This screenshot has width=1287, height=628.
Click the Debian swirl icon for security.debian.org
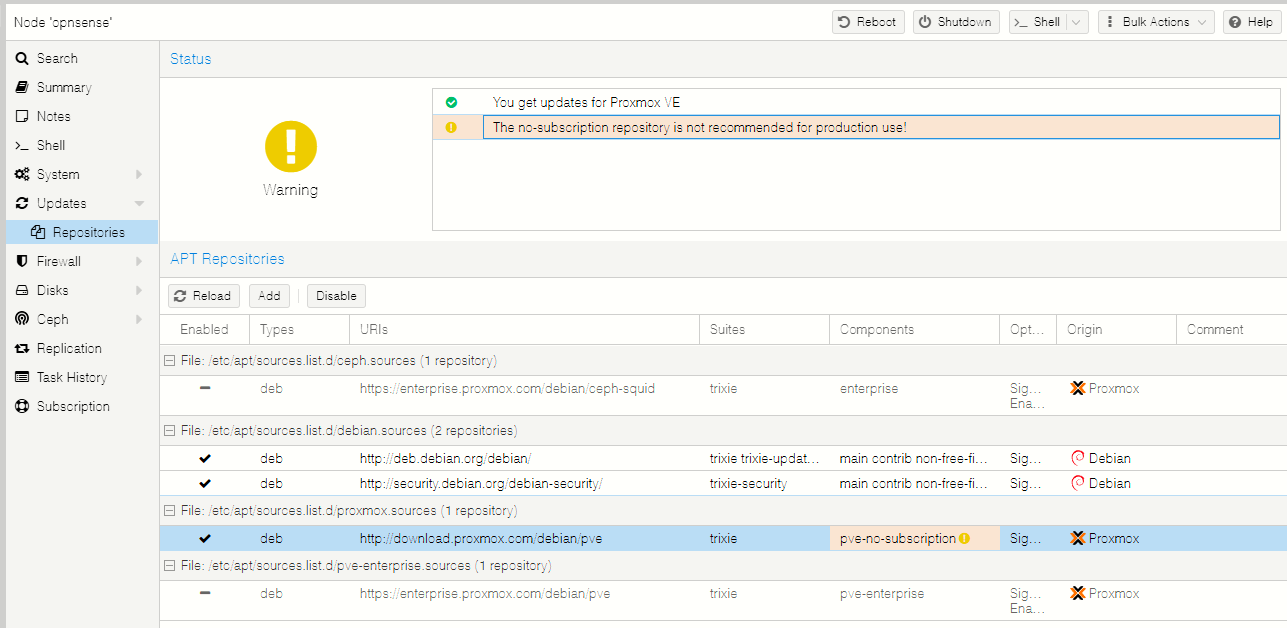[x=1077, y=483]
